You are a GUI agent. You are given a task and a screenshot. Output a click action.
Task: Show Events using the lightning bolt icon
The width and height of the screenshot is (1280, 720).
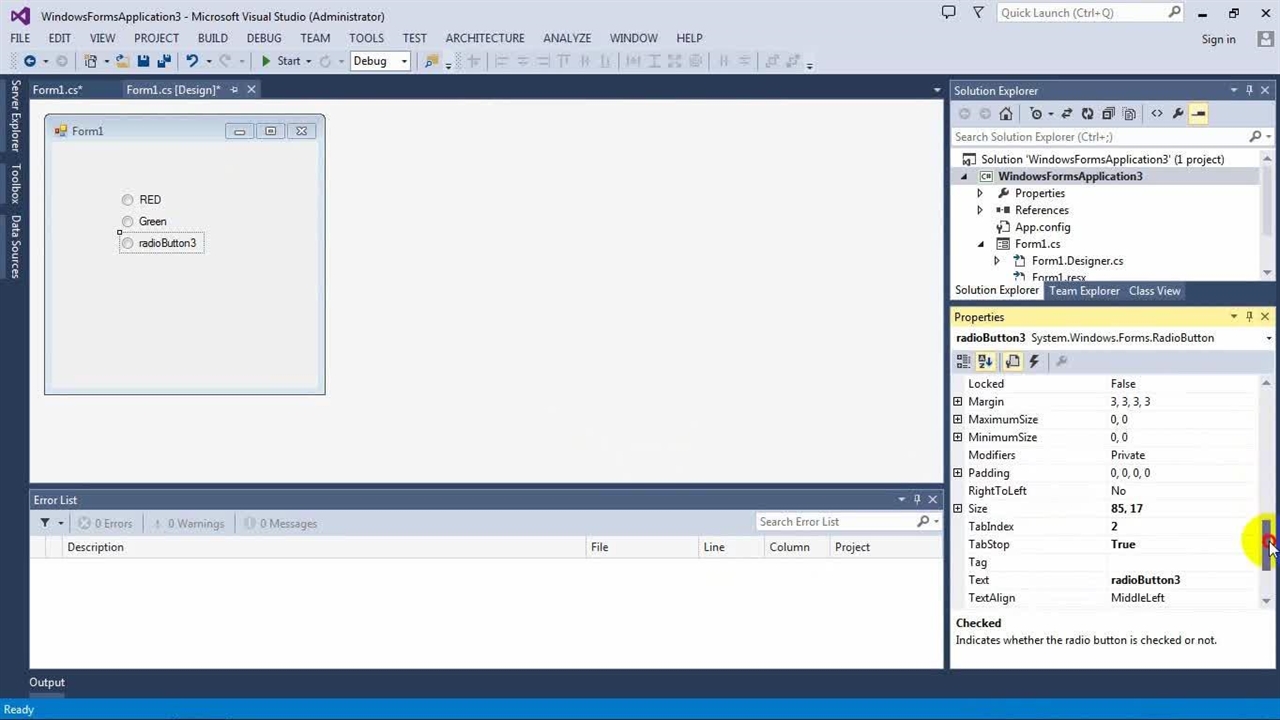(x=1034, y=361)
